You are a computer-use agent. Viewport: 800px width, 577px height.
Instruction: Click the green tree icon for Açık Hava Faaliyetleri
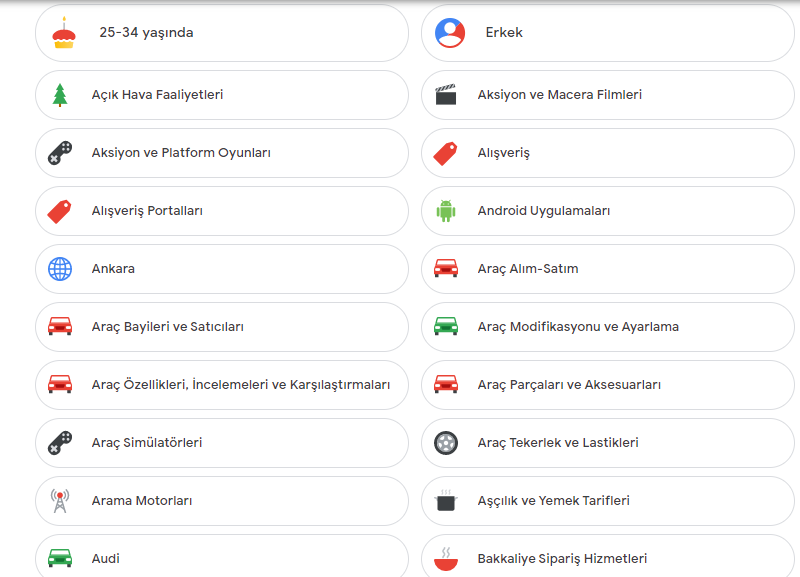coord(60,95)
